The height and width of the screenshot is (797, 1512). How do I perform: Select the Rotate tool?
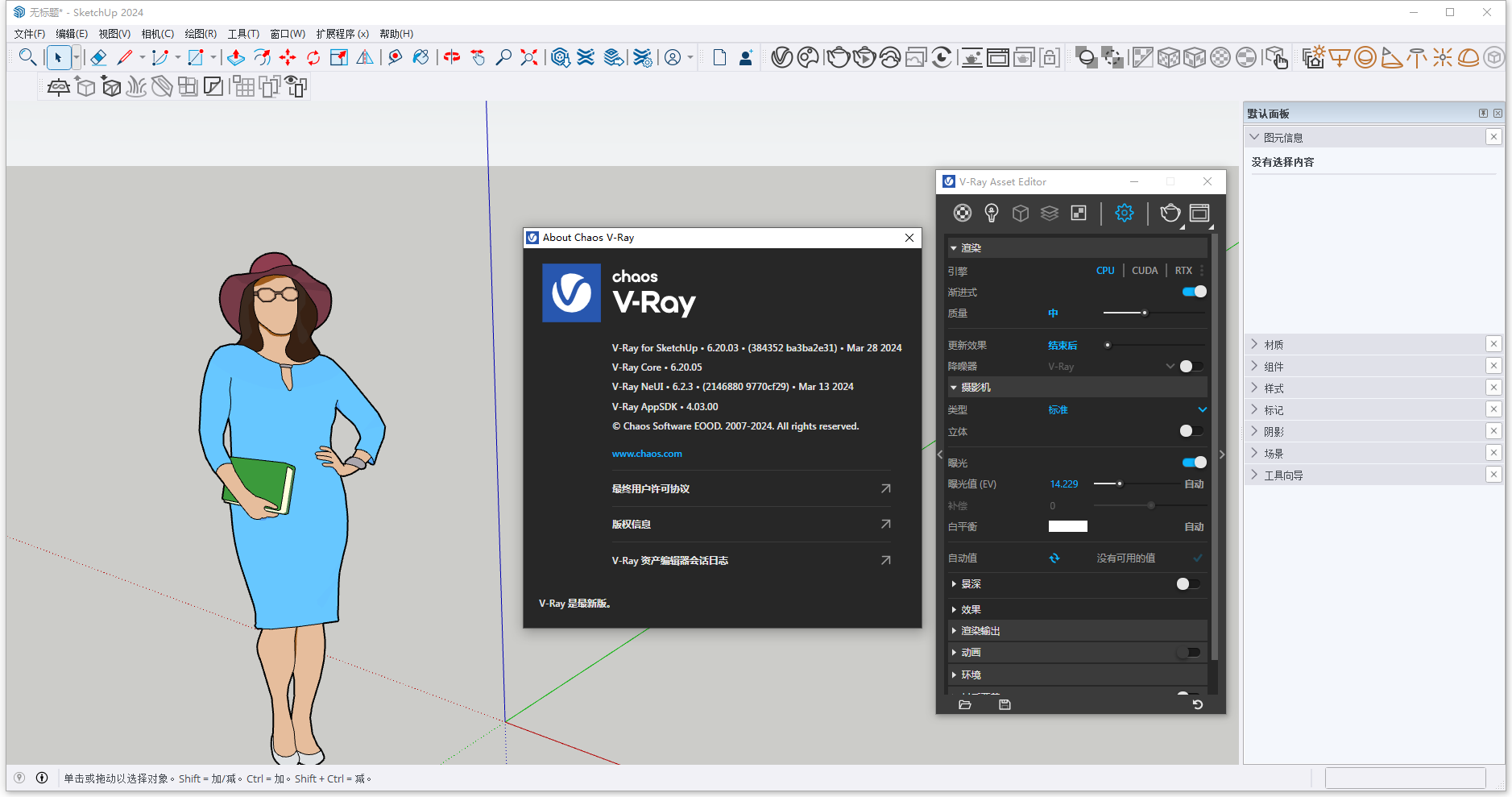313,57
